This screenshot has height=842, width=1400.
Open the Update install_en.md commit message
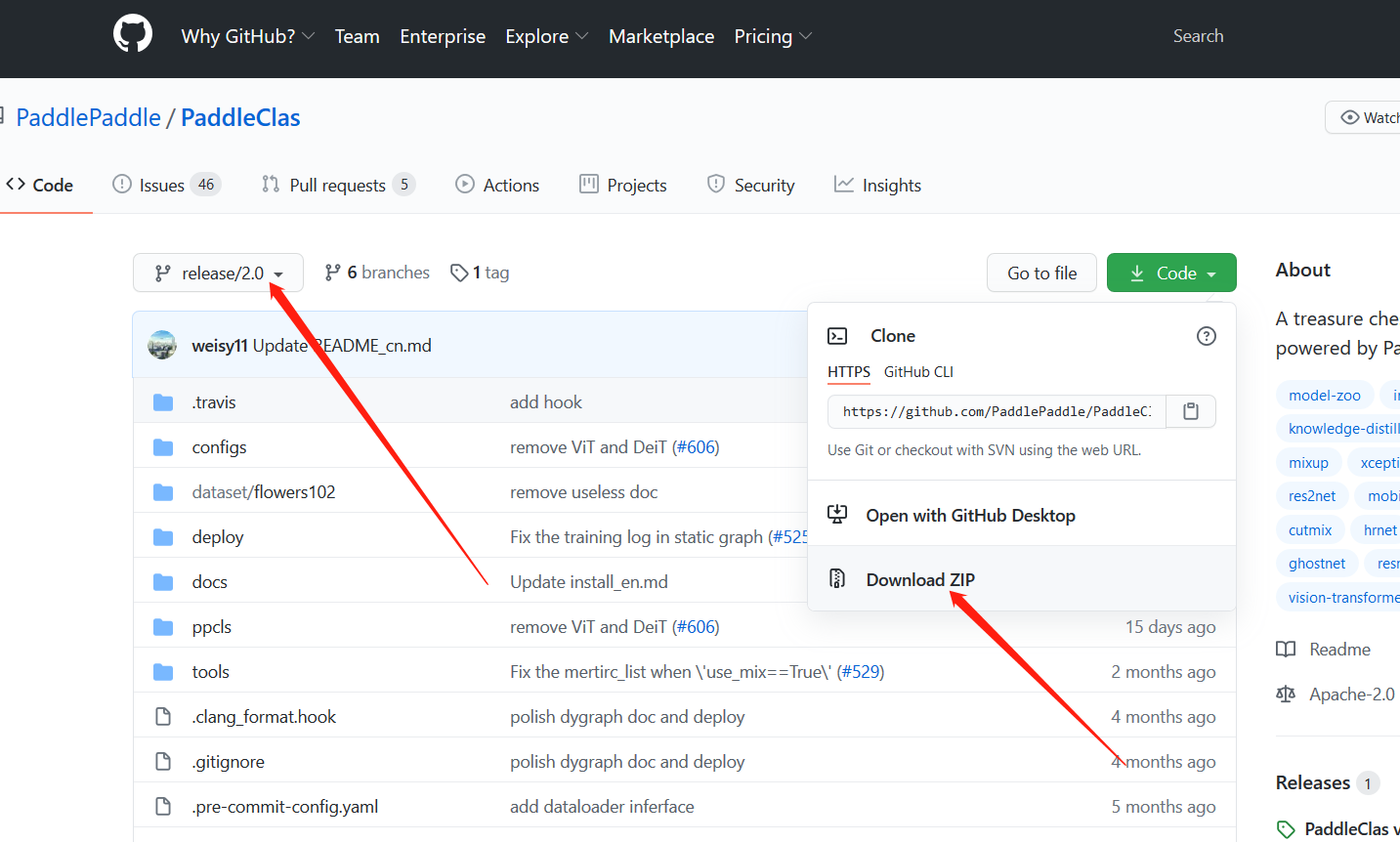tap(589, 582)
